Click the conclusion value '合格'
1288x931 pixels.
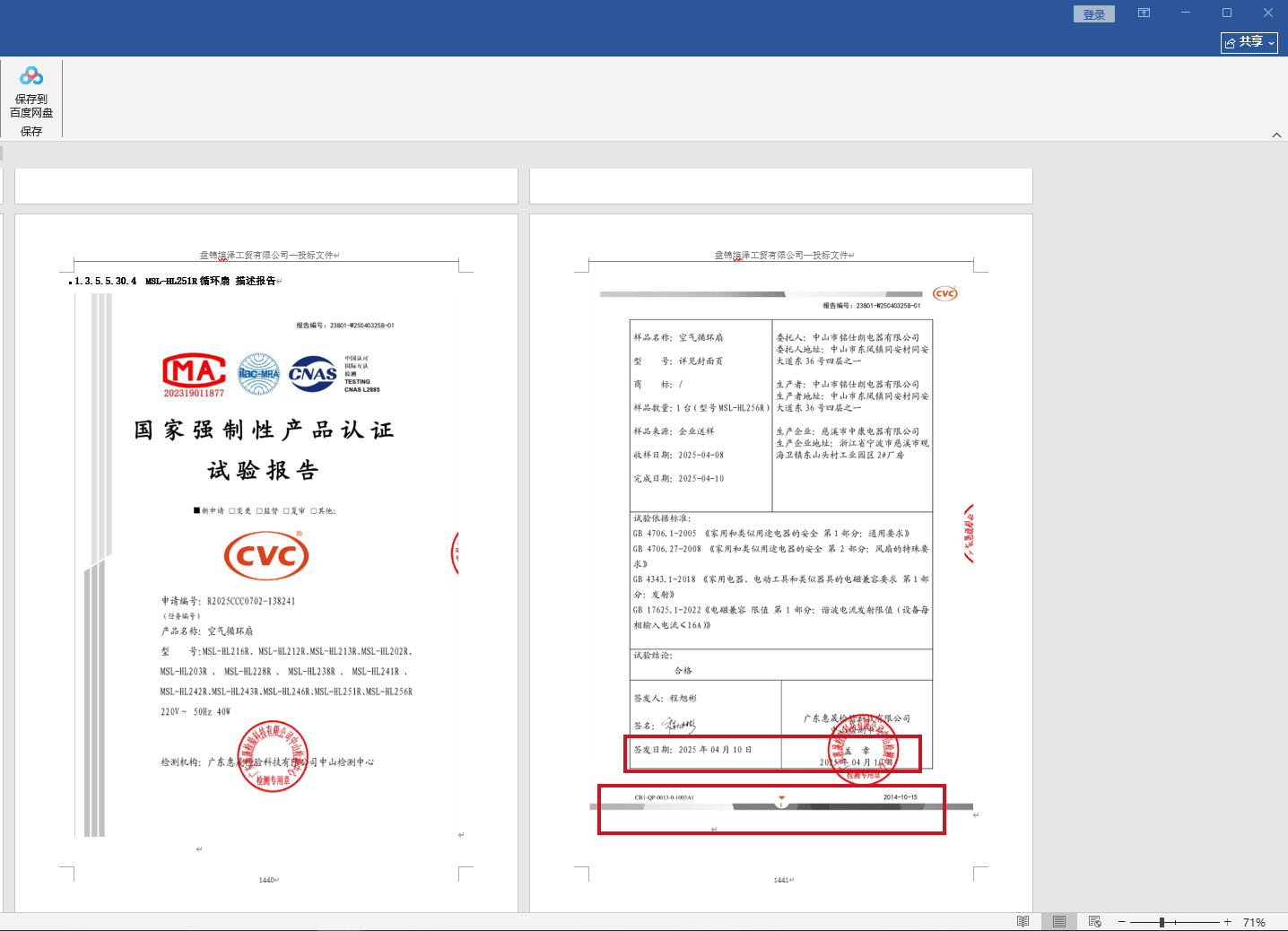[x=683, y=671]
